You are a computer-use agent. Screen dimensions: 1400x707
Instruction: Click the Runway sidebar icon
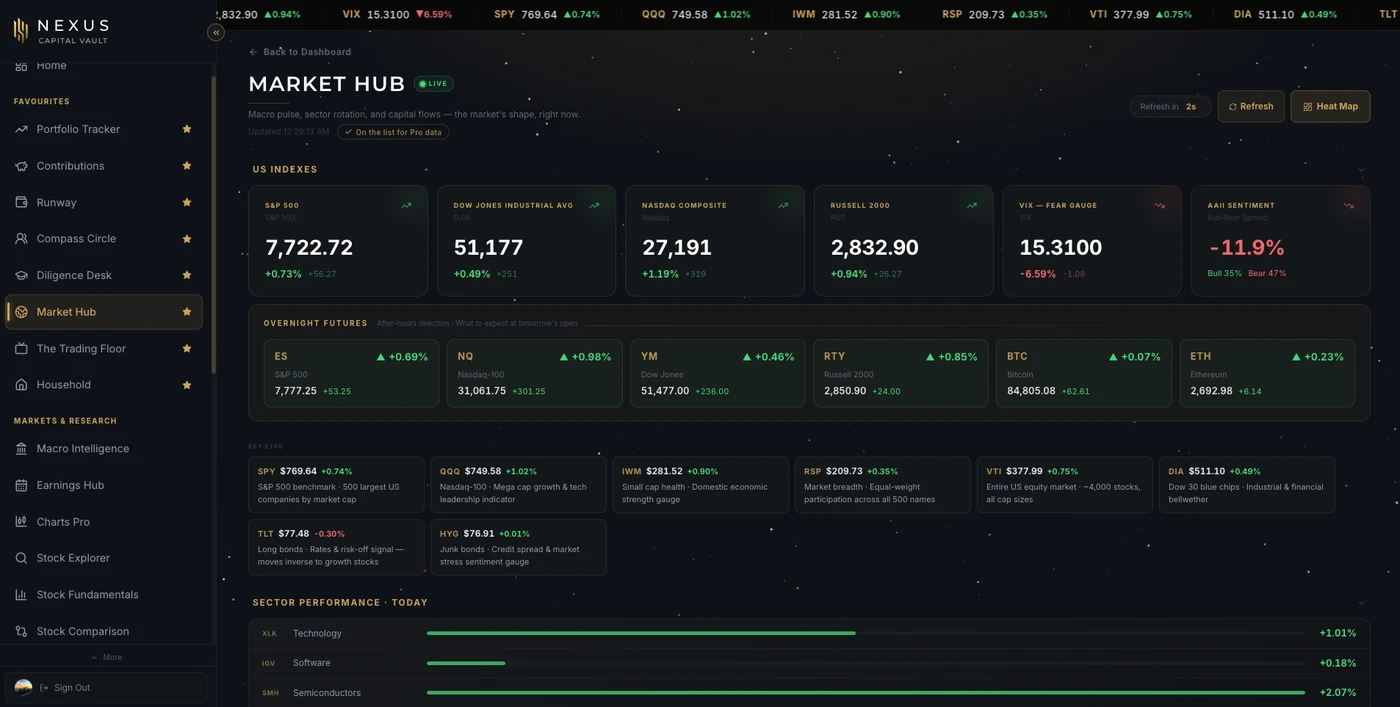[21, 202]
